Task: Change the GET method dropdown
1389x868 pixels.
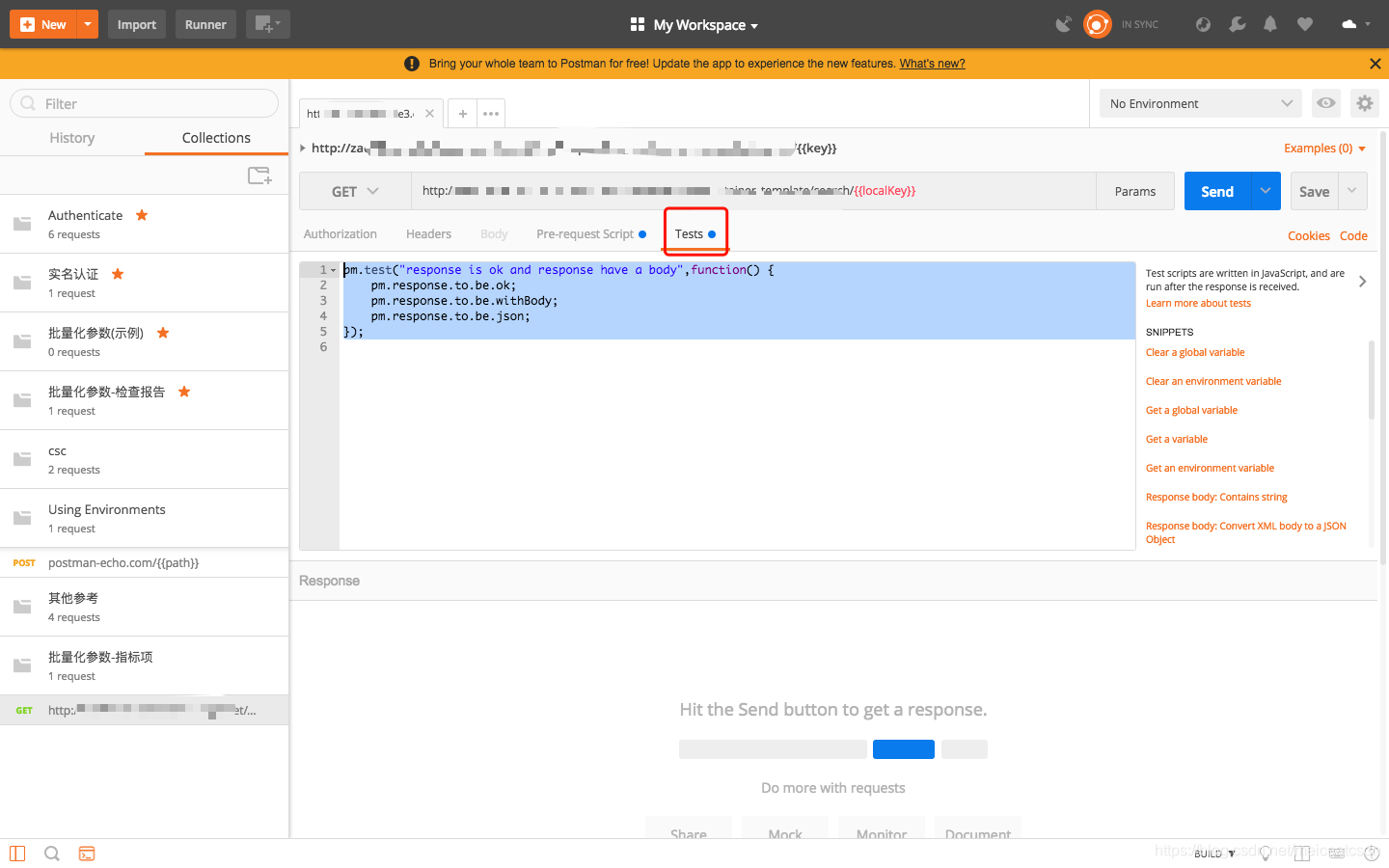Action: tap(355, 191)
